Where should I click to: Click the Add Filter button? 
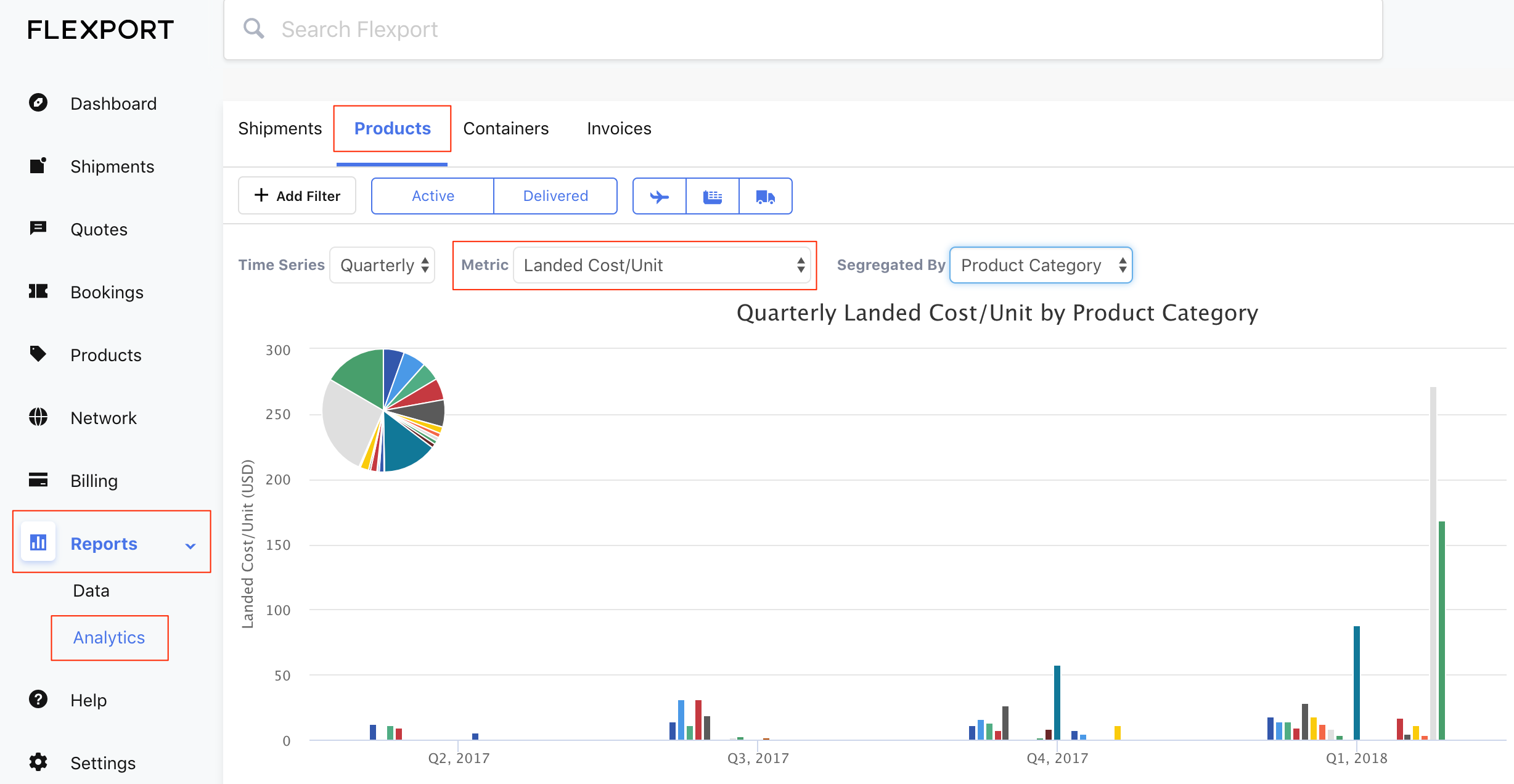(297, 196)
